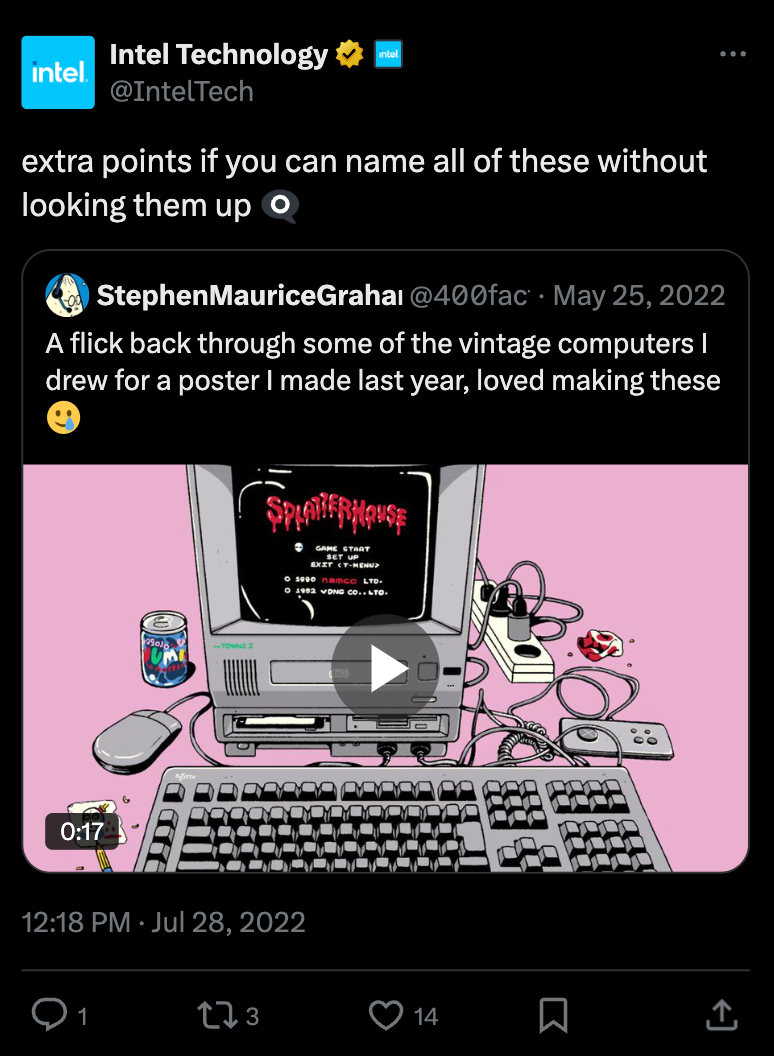
Task: Open the Intel profile avatar
Action: click(x=58, y=72)
